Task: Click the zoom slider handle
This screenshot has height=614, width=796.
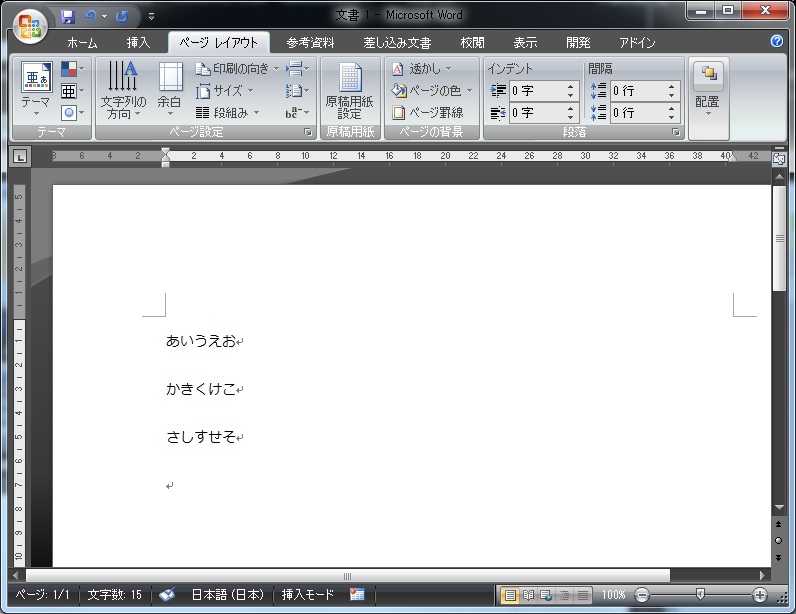Action: pos(700,595)
